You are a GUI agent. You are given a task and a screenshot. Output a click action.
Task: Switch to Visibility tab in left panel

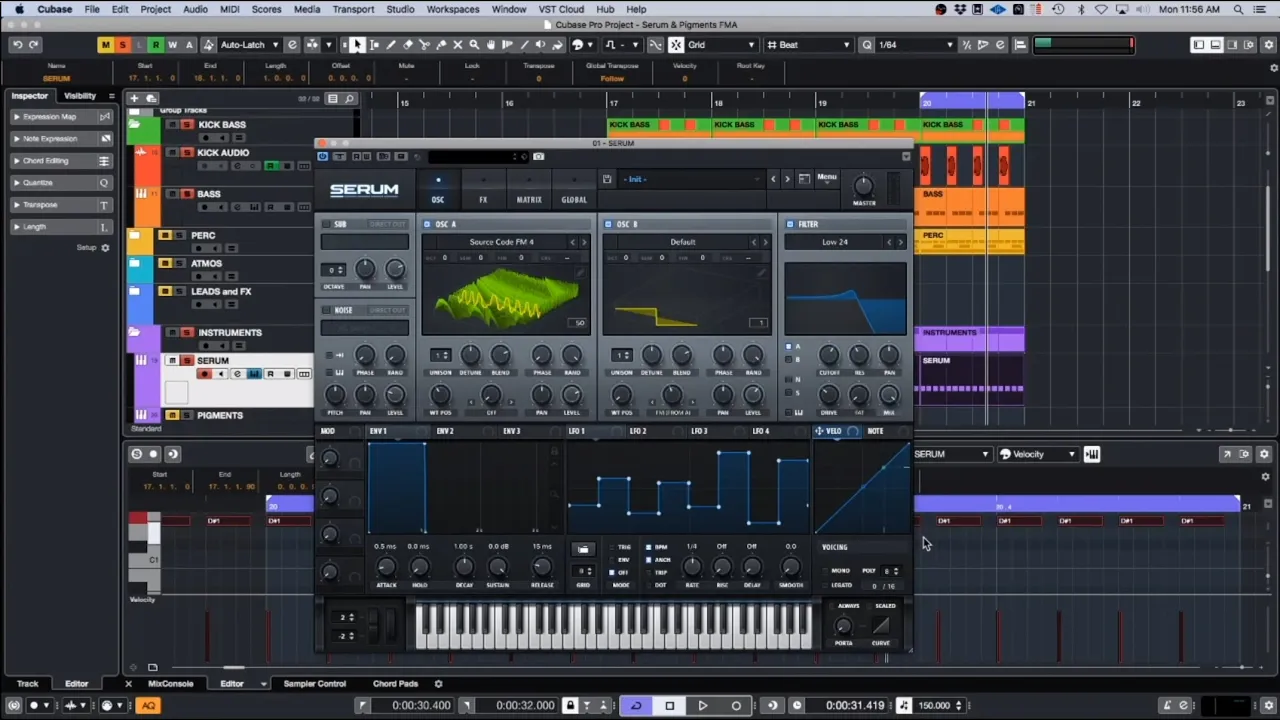80,96
